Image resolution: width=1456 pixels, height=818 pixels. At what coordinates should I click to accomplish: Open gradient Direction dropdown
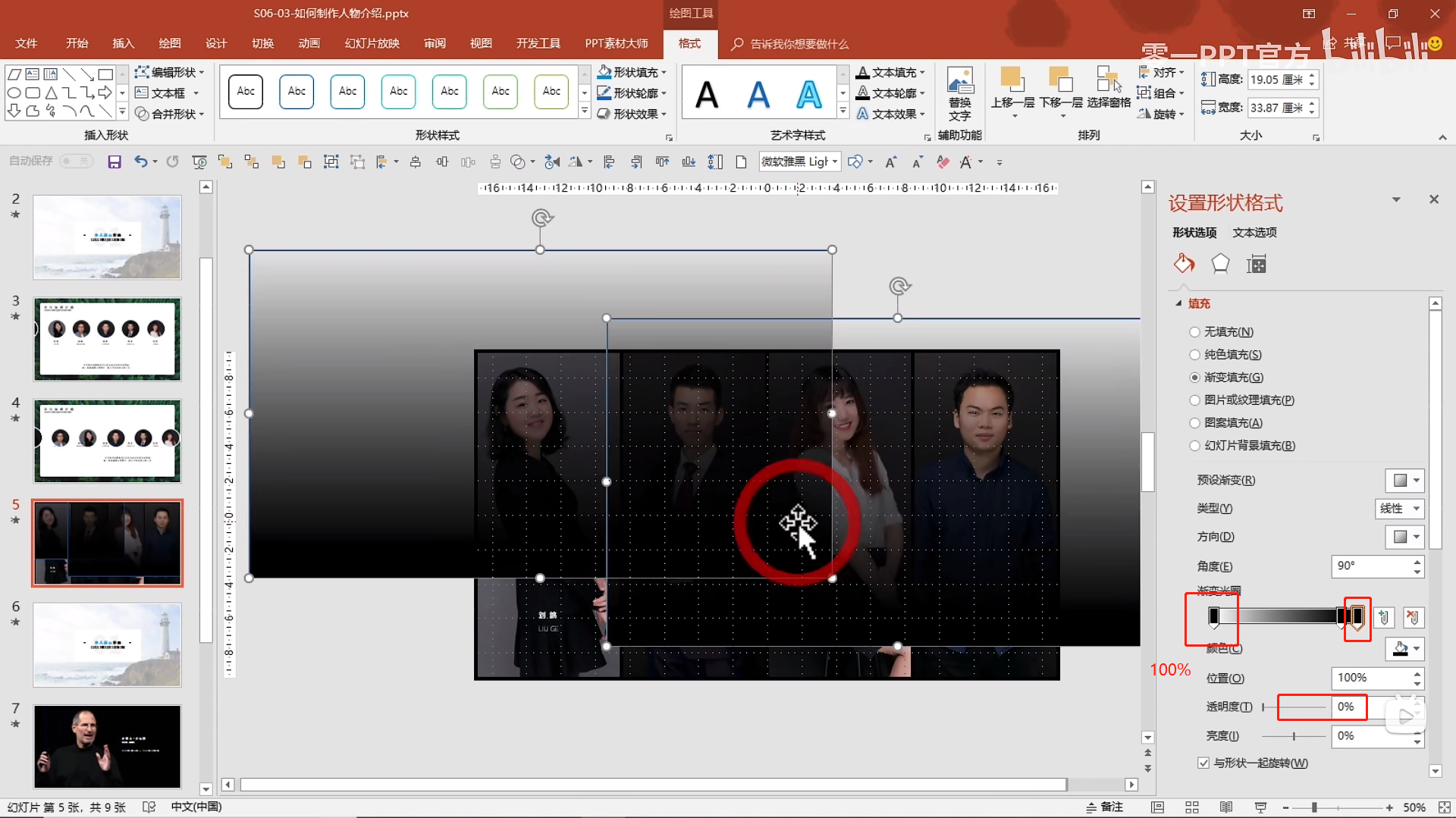[x=1405, y=537]
